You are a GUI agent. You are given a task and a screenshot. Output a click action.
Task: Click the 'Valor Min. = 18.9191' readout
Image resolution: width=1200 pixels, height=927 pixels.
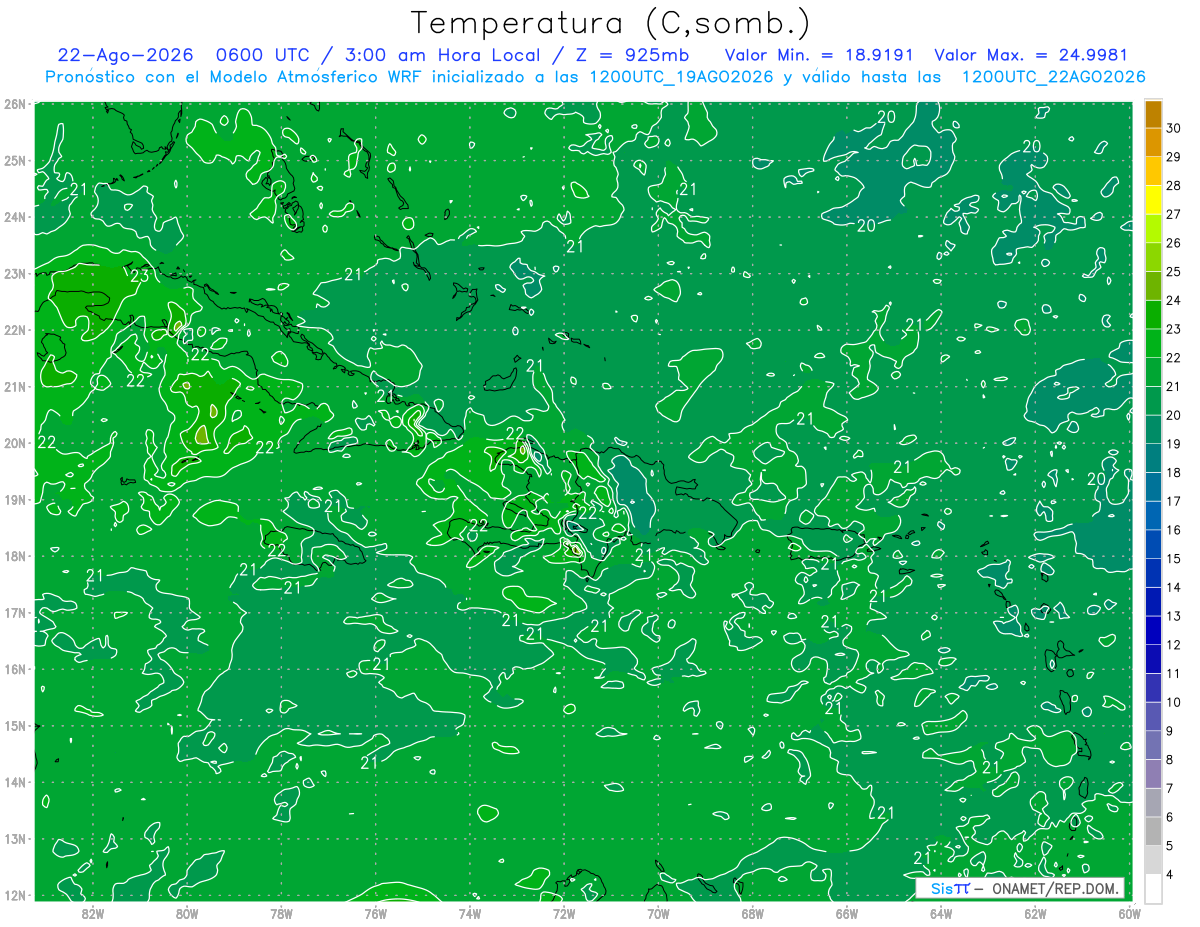coord(820,56)
